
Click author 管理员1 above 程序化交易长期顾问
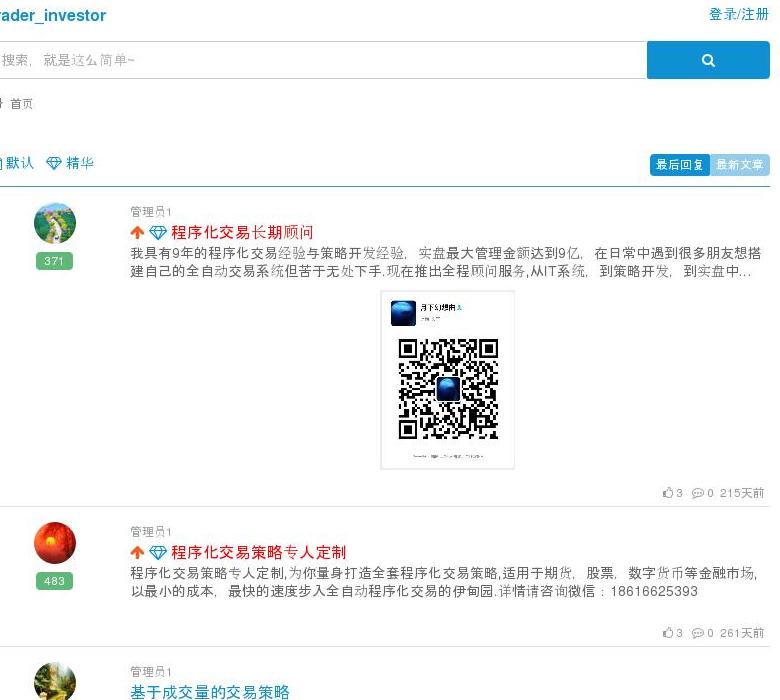coord(151,212)
